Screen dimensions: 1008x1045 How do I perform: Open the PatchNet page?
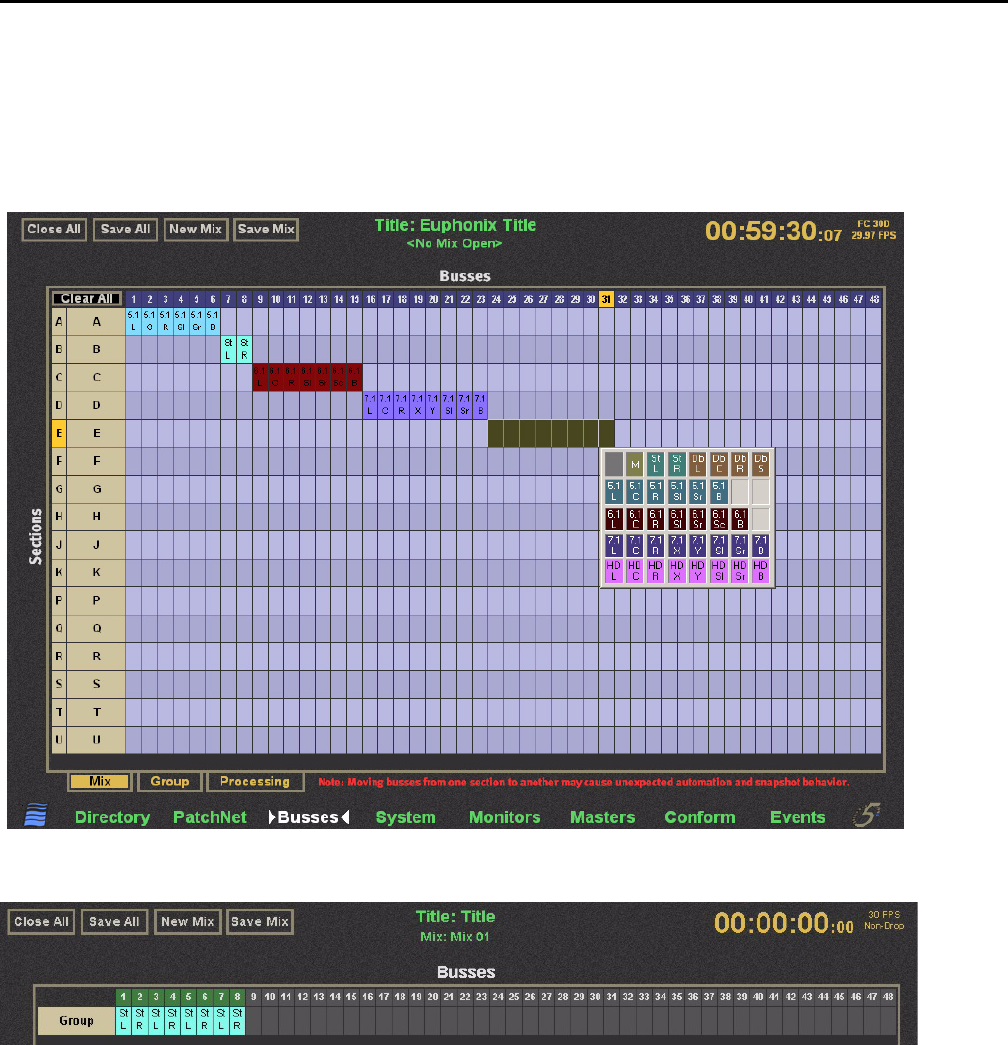coord(209,817)
